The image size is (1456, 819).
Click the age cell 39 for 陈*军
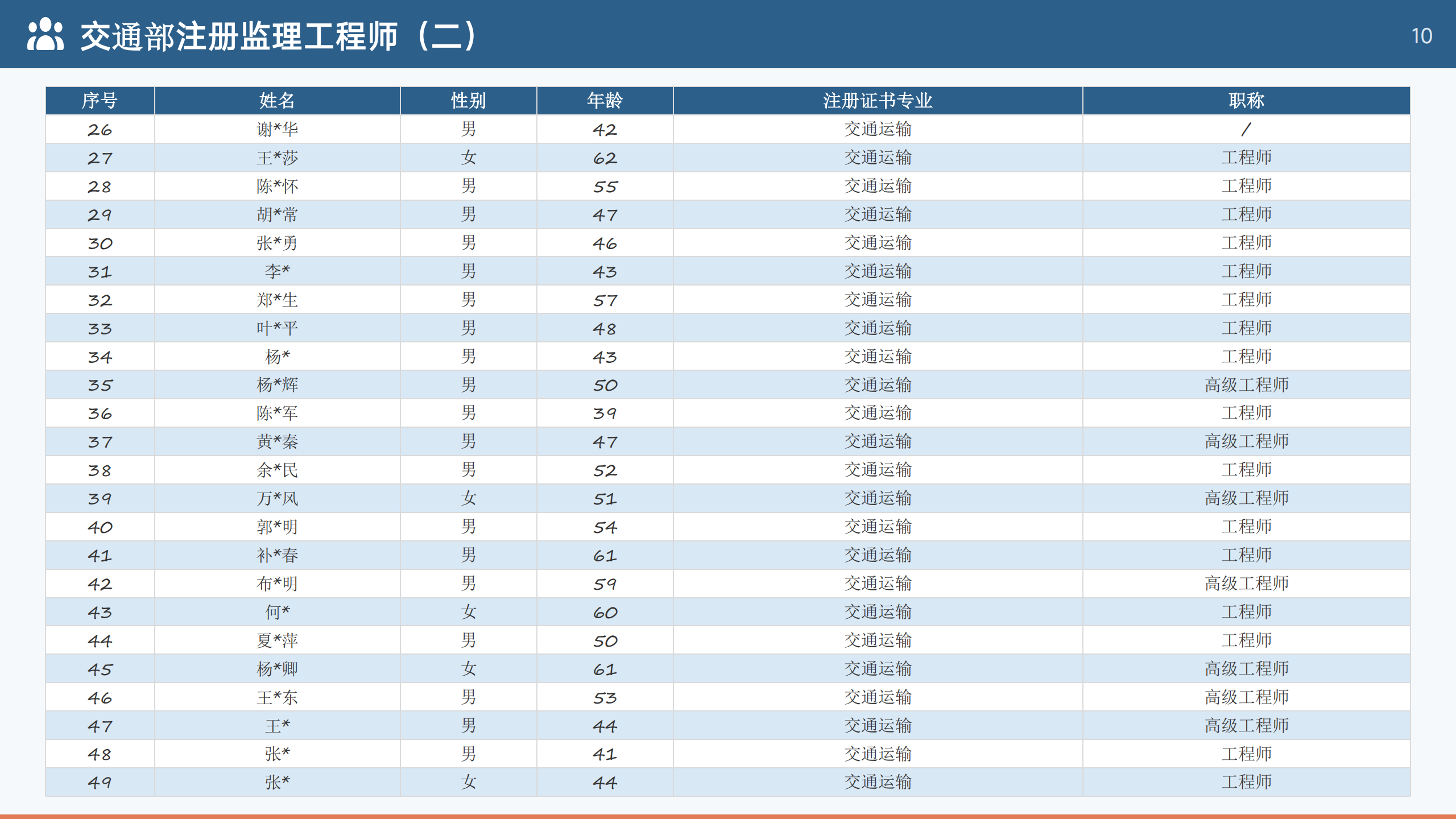605,413
